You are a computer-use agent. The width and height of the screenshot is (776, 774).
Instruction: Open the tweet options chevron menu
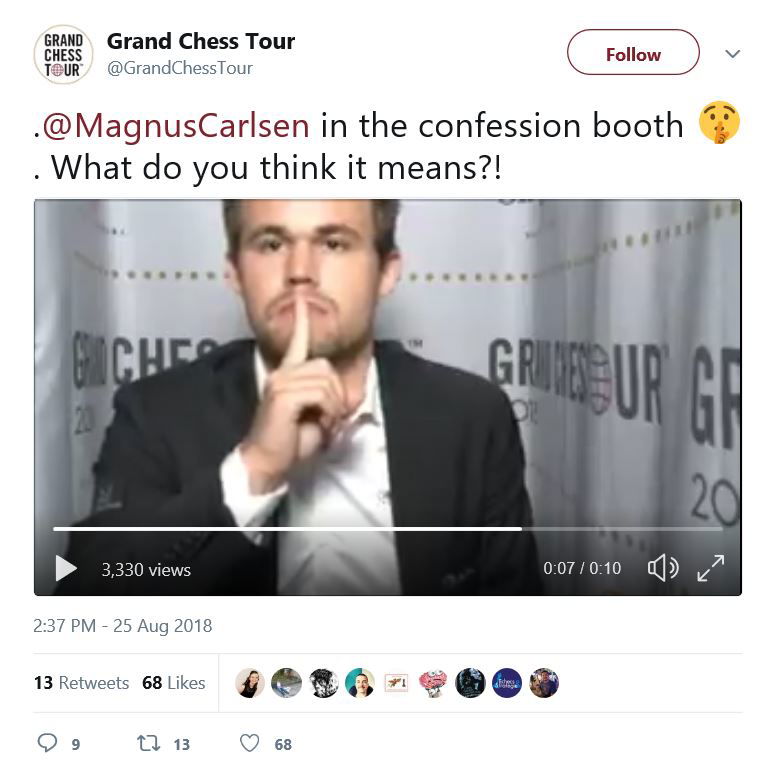[732, 54]
